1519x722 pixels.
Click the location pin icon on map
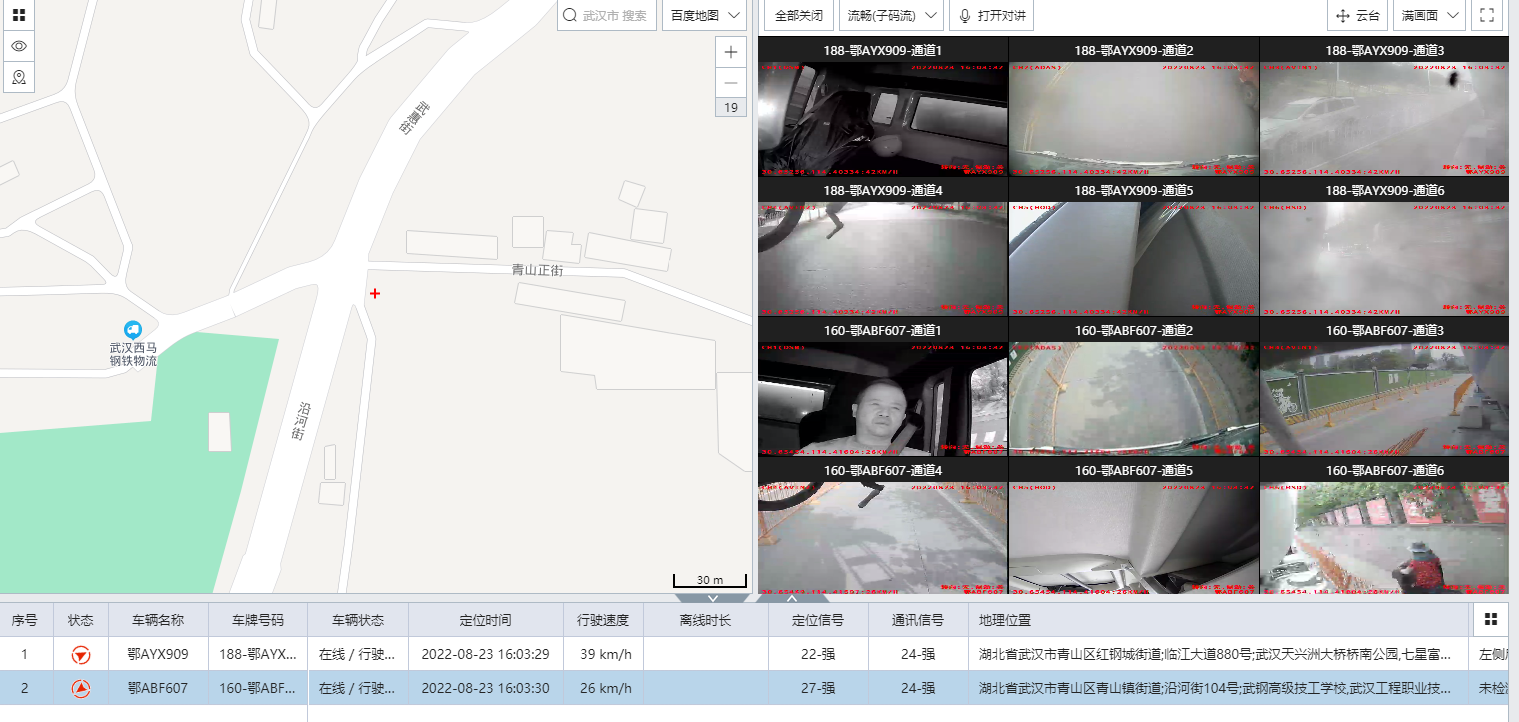pyautogui.click(x=18, y=77)
